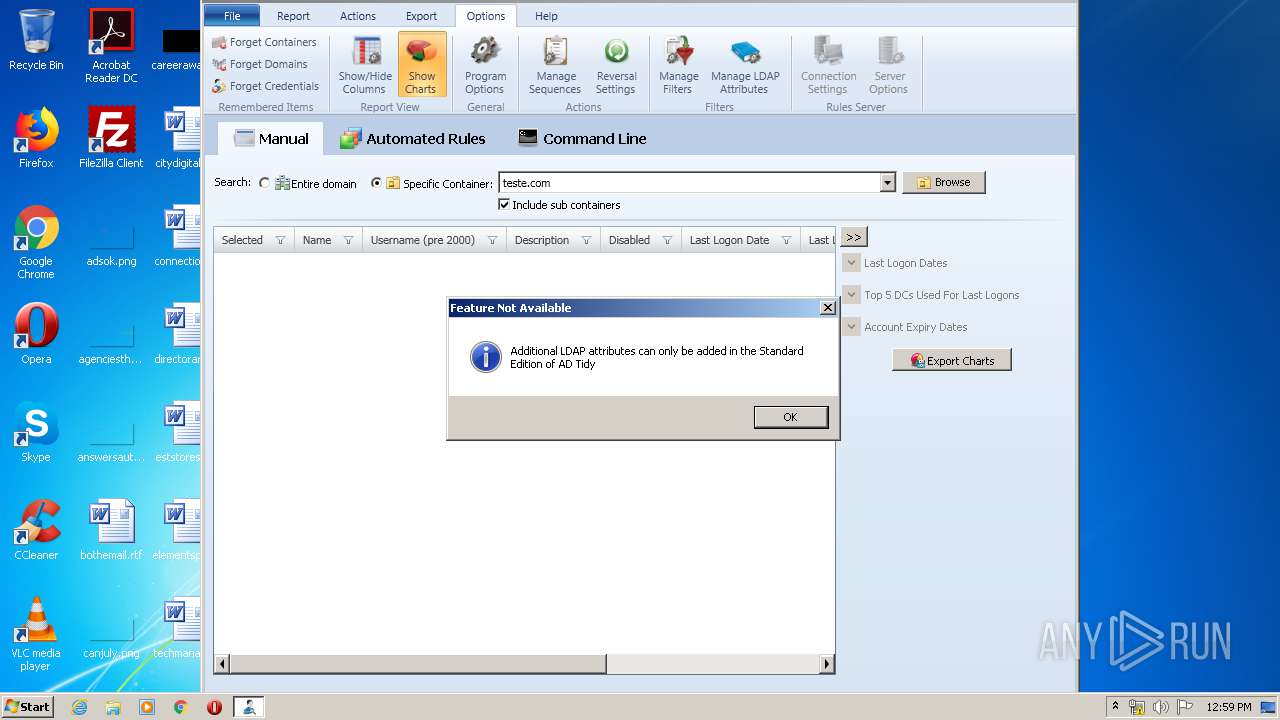Launch Firefox desktop shortcut

point(36,138)
